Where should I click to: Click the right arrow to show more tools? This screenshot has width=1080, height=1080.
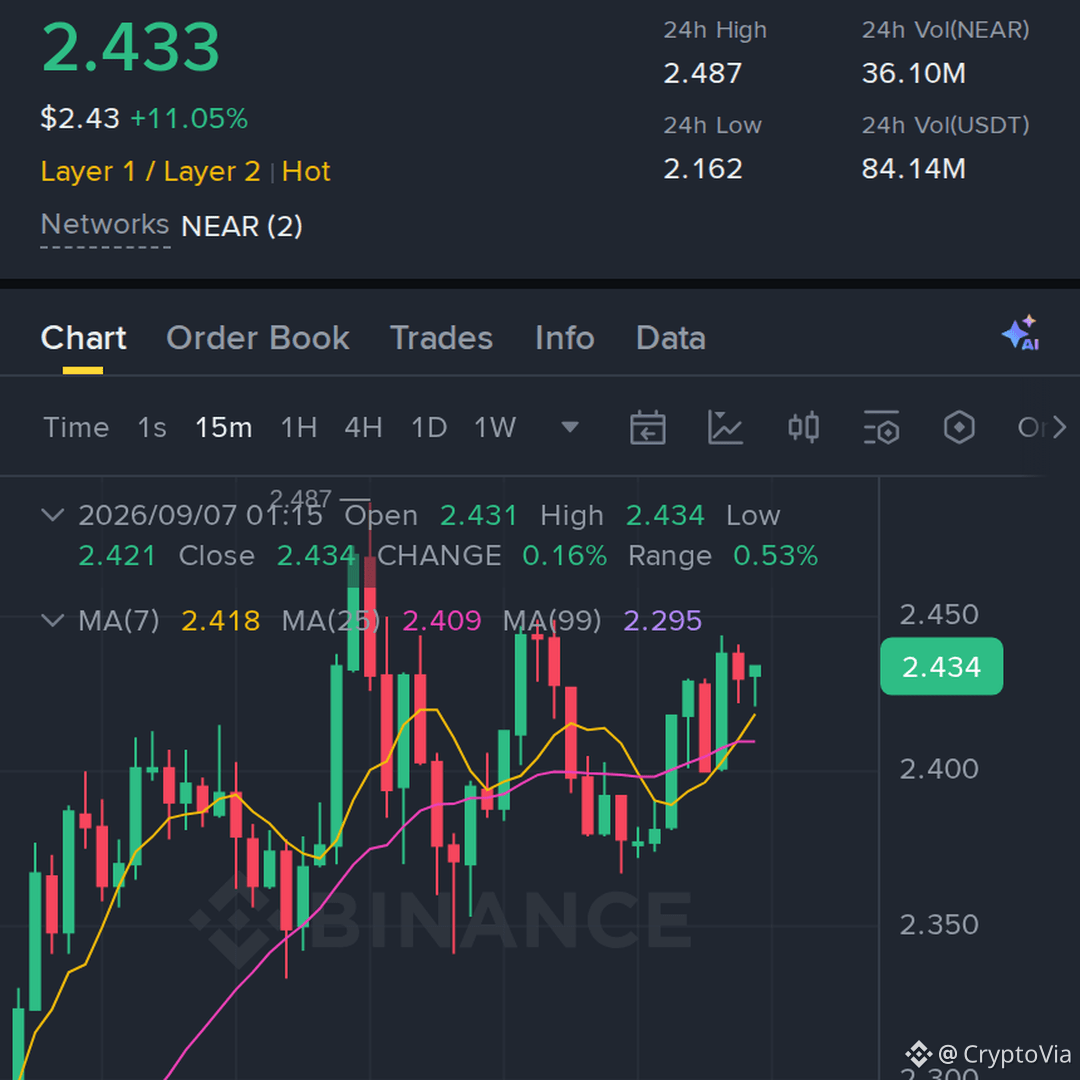click(x=1059, y=428)
